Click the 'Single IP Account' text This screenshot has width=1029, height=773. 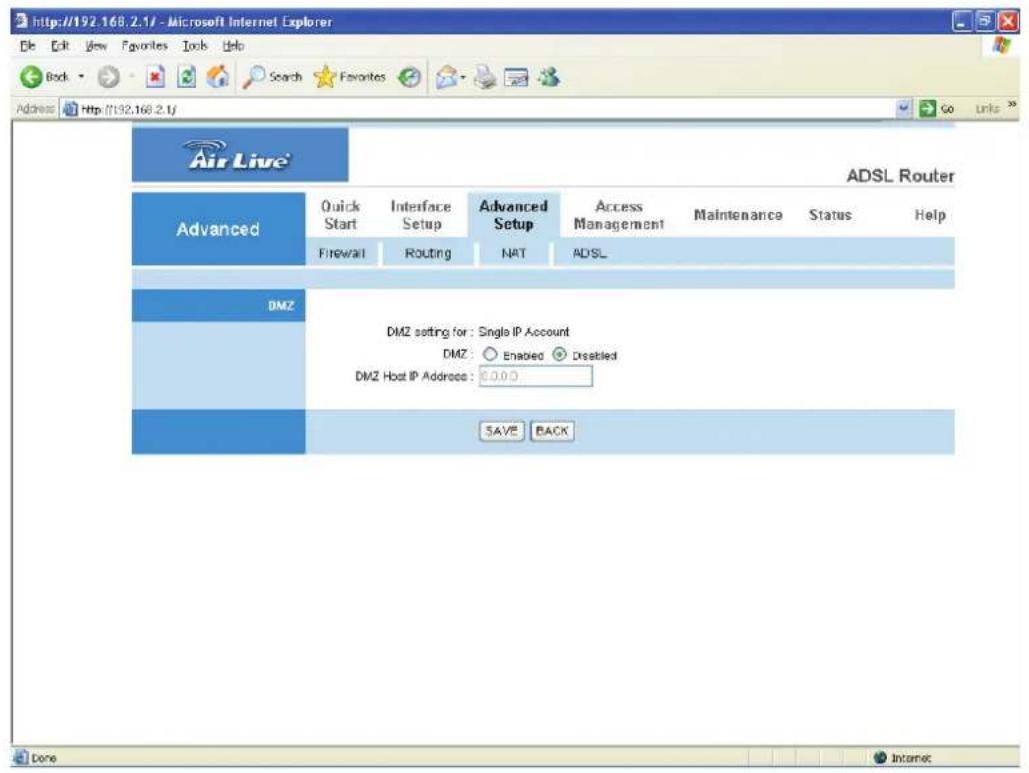524,332
